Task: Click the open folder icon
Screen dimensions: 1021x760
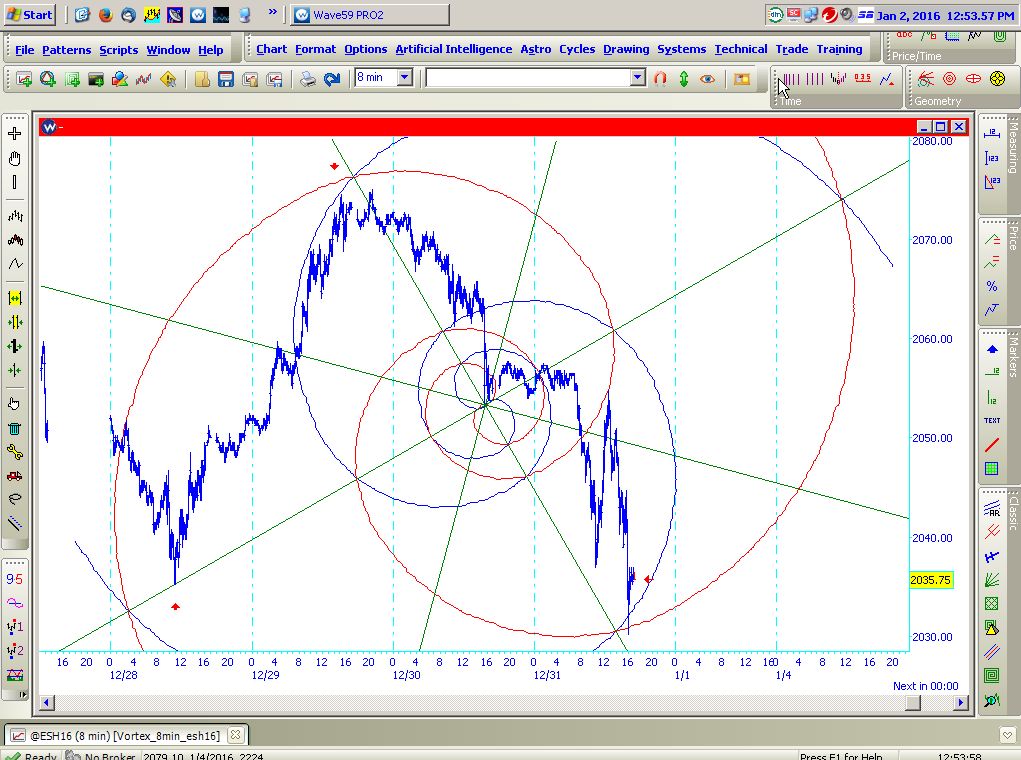Action: coord(202,79)
